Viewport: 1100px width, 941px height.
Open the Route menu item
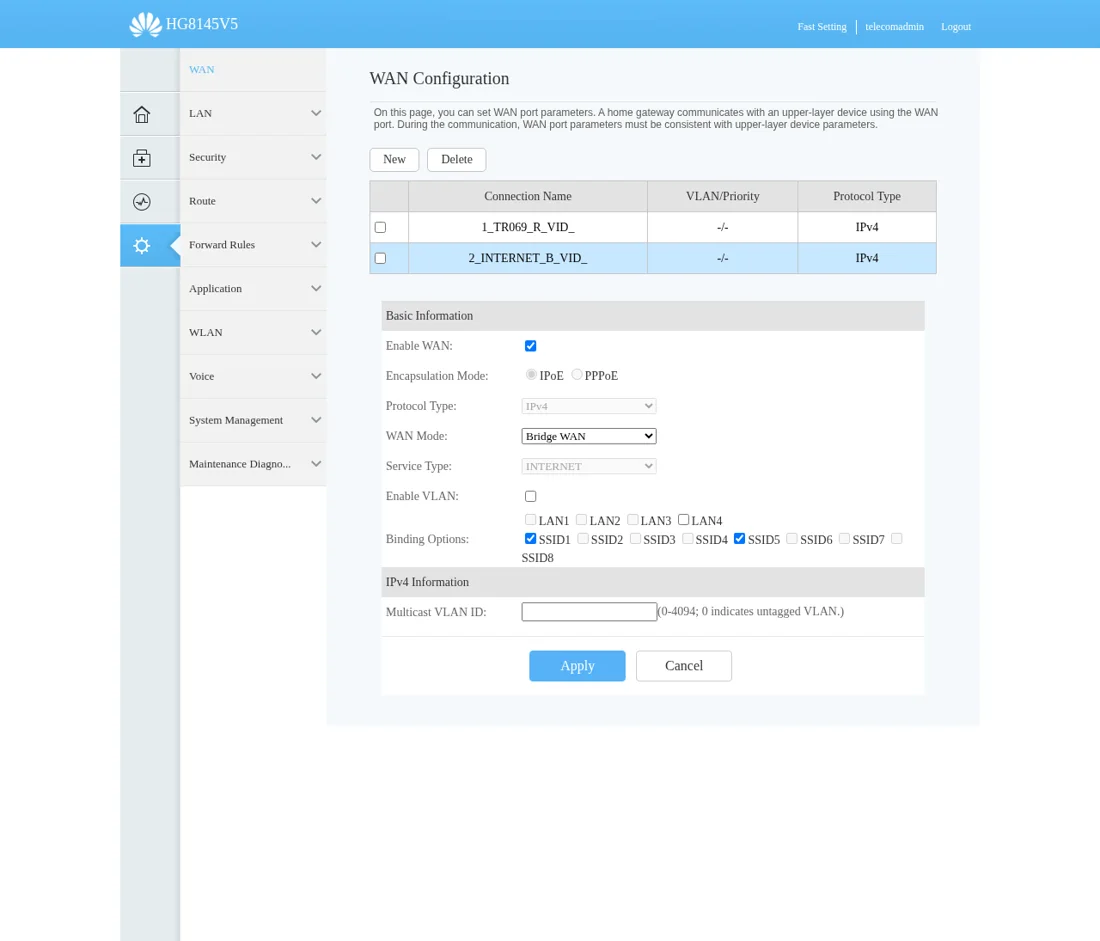point(253,201)
